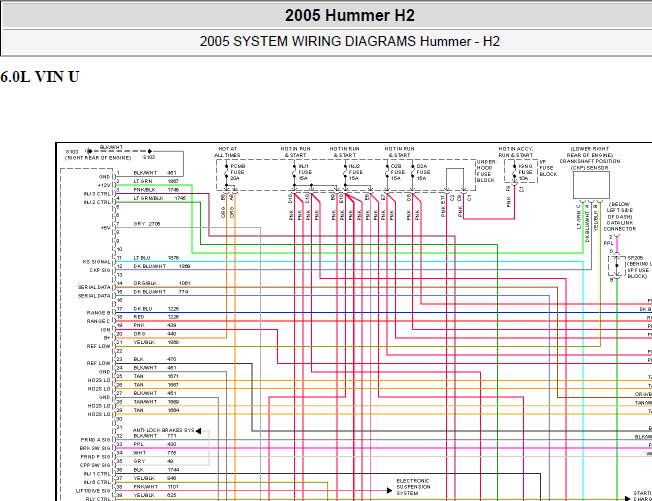Click the 'INJ2 FUSE 15A' label
This screenshot has height=501, width=652.
coord(355,172)
